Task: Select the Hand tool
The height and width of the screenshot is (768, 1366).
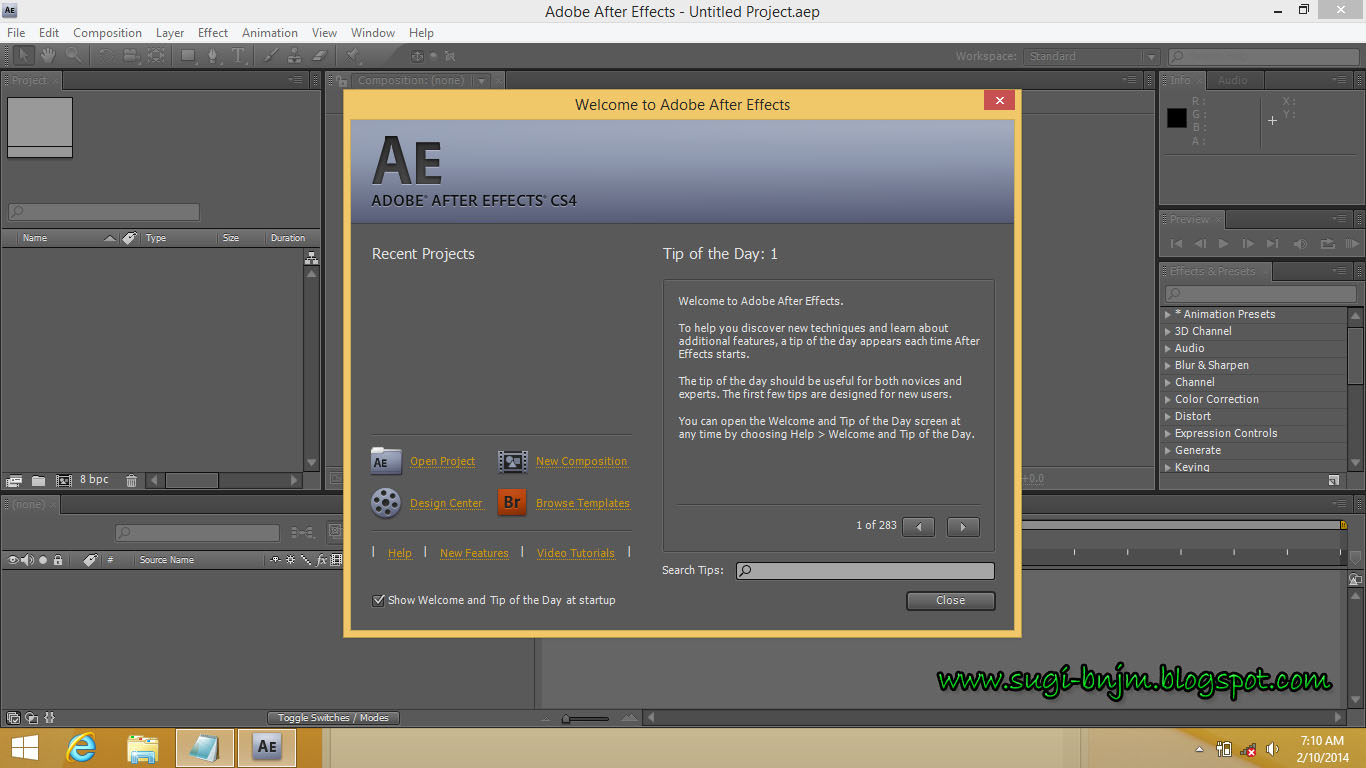Action: 47,56
